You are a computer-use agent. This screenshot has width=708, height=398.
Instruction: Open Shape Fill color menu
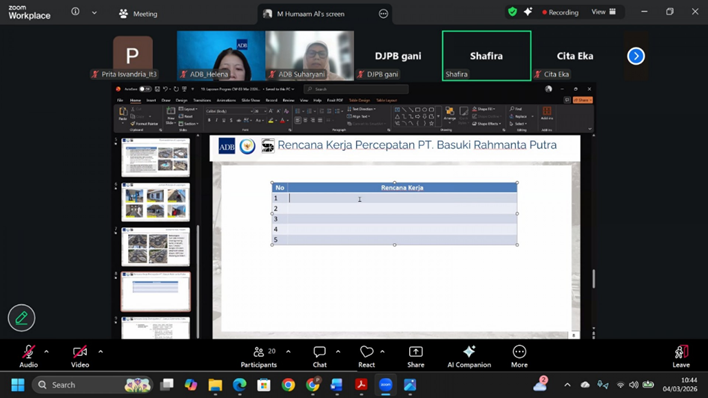pos(484,109)
